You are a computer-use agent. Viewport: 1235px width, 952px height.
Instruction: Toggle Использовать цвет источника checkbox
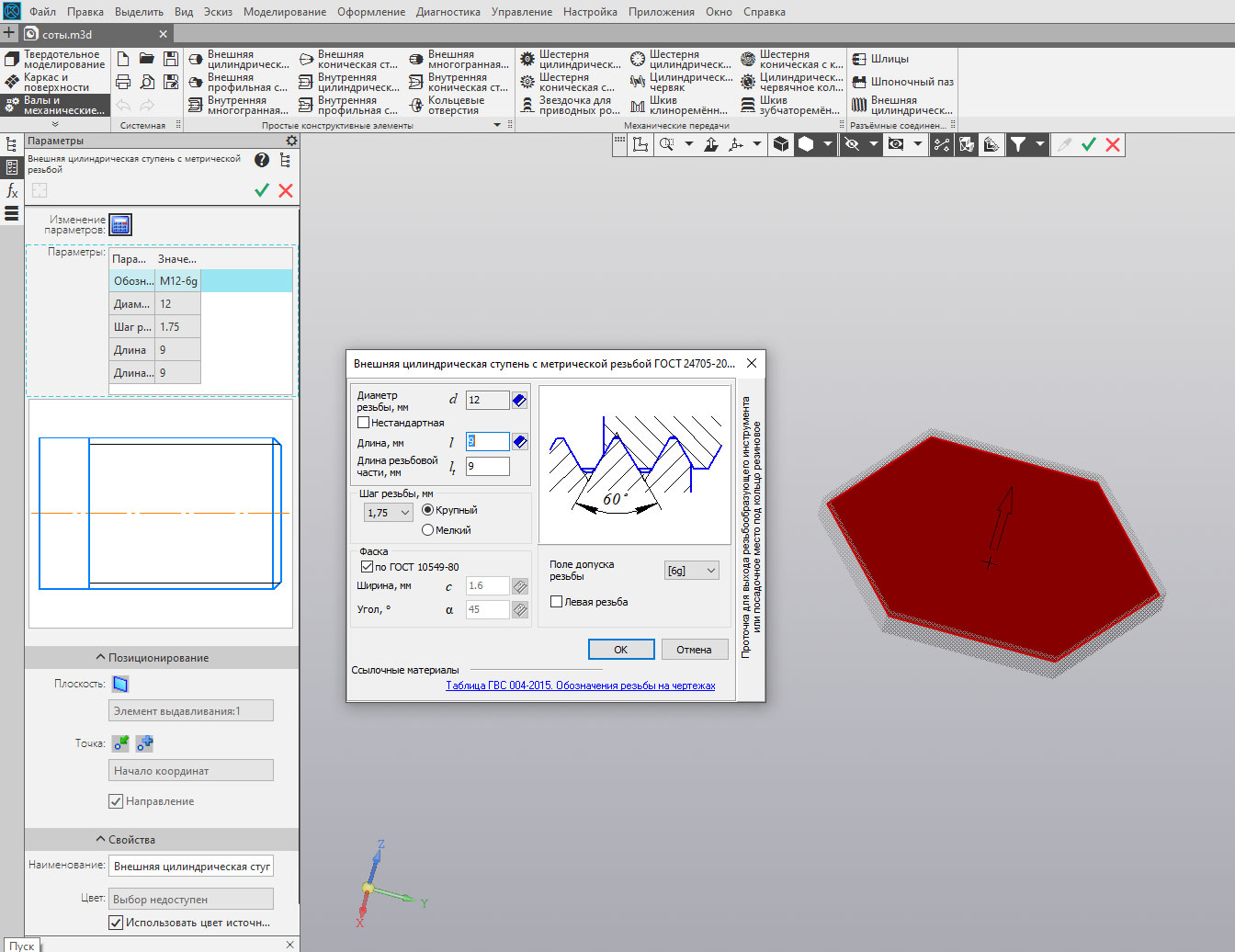click(x=116, y=923)
